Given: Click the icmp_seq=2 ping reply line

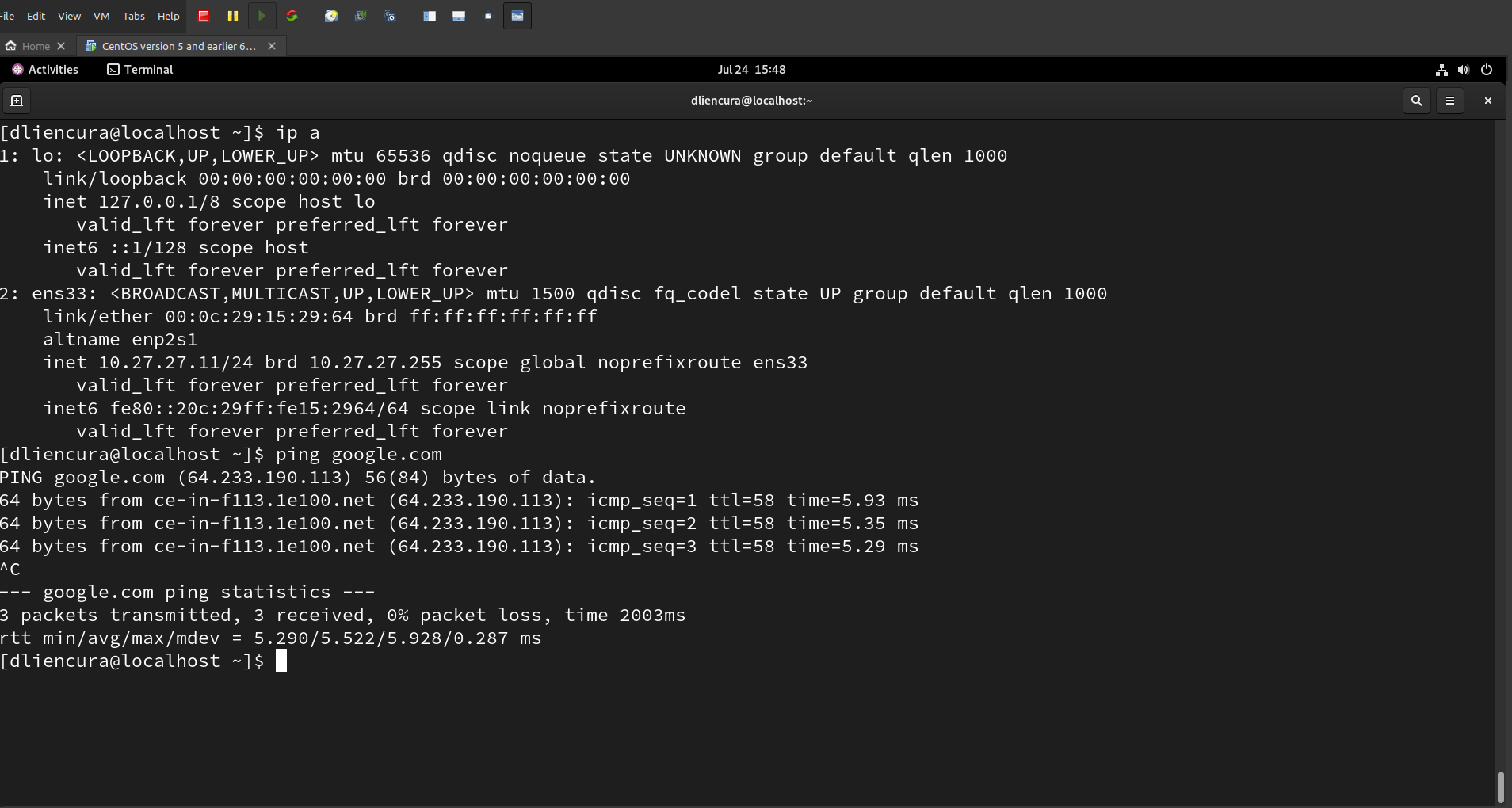Looking at the screenshot, I should point(460,524).
